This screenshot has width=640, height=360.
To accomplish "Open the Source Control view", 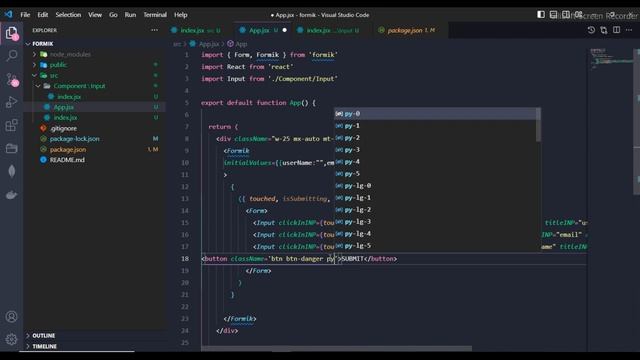I will [11, 79].
